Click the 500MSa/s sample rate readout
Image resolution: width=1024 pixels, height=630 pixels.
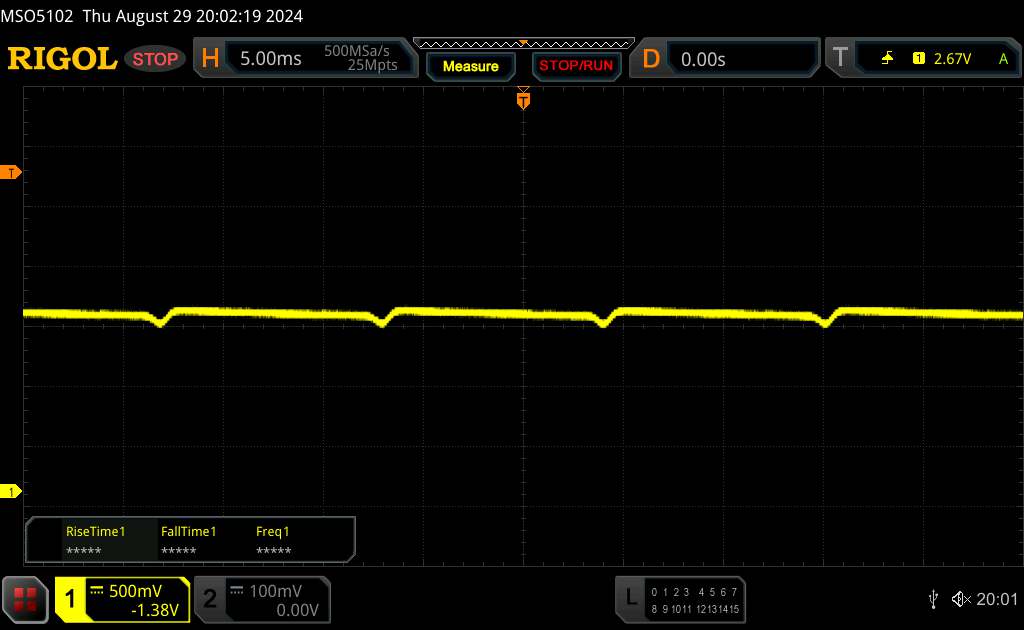coord(357,51)
